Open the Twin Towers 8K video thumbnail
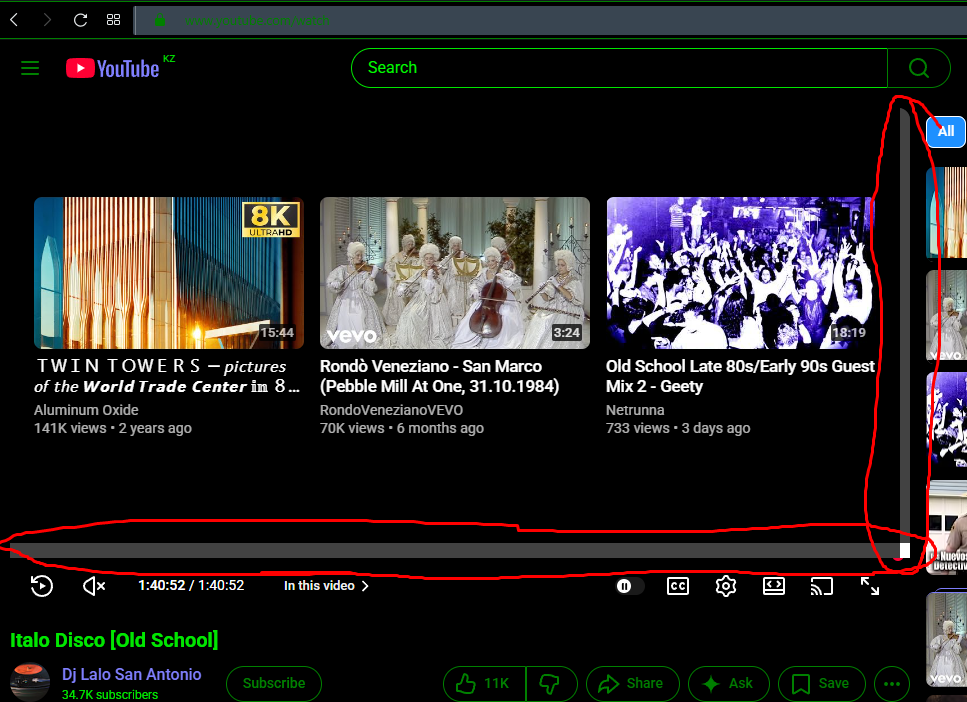Image resolution: width=967 pixels, height=702 pixels. (168, 273)
